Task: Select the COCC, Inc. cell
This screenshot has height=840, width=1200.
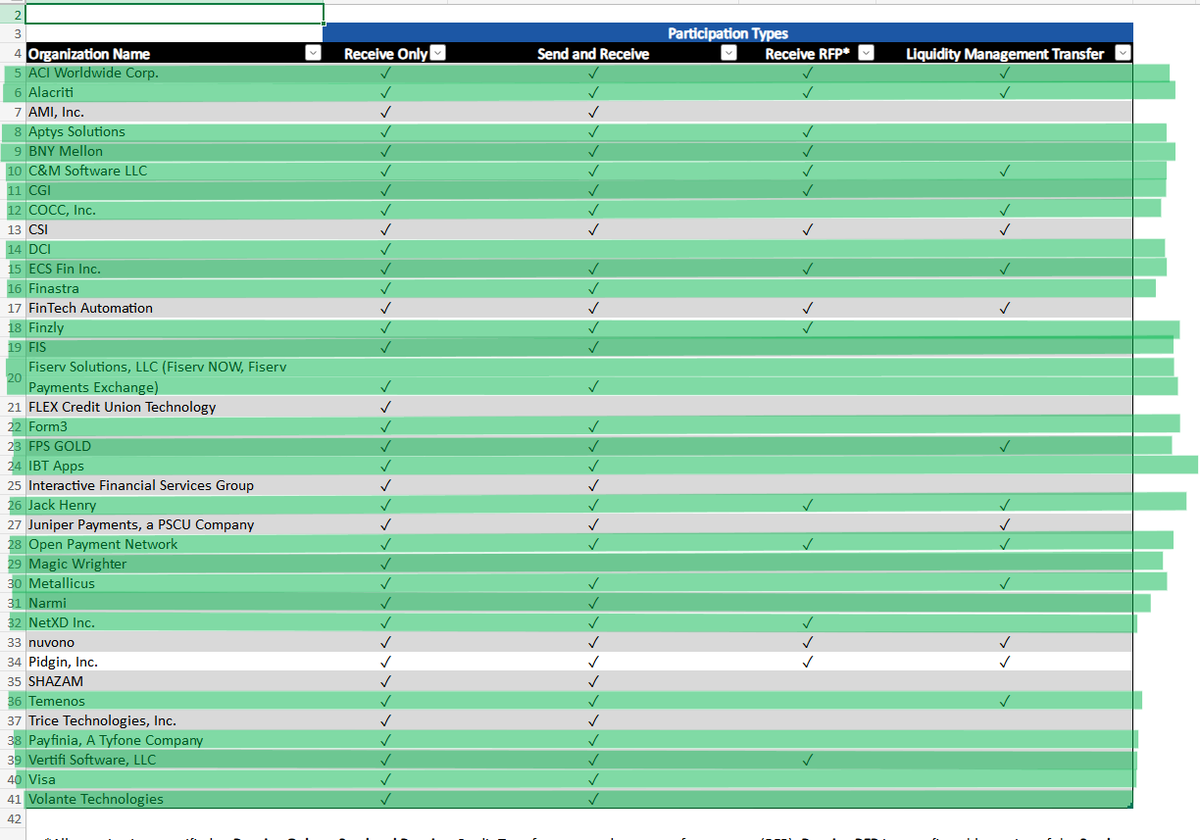Action: pos(174,210)
